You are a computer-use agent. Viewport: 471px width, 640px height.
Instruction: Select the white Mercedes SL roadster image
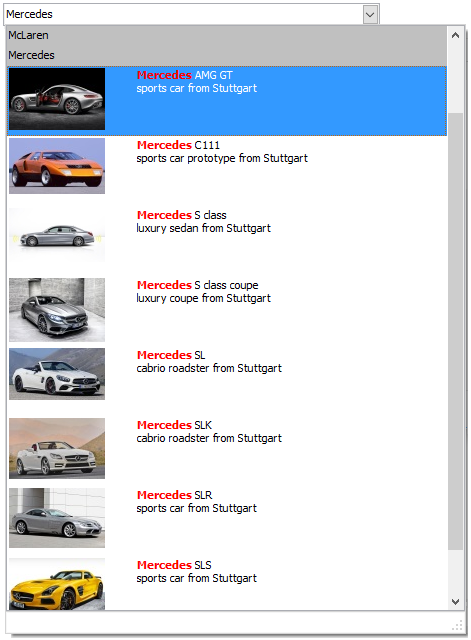tap(57, 374)
